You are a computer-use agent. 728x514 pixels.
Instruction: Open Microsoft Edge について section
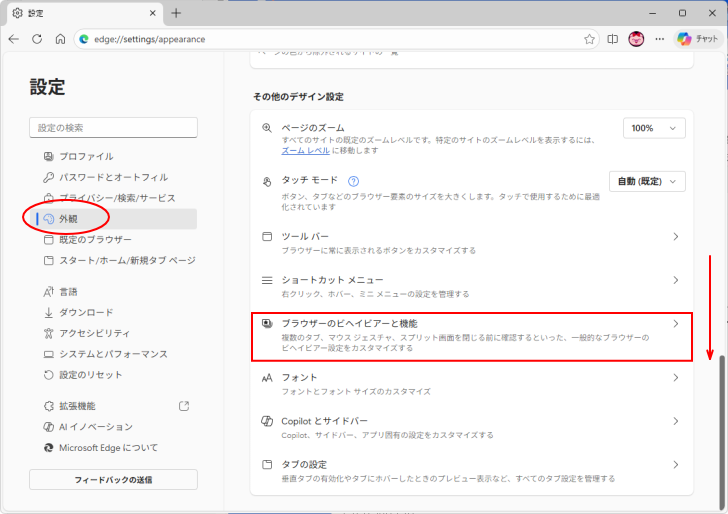pos(114,448)
